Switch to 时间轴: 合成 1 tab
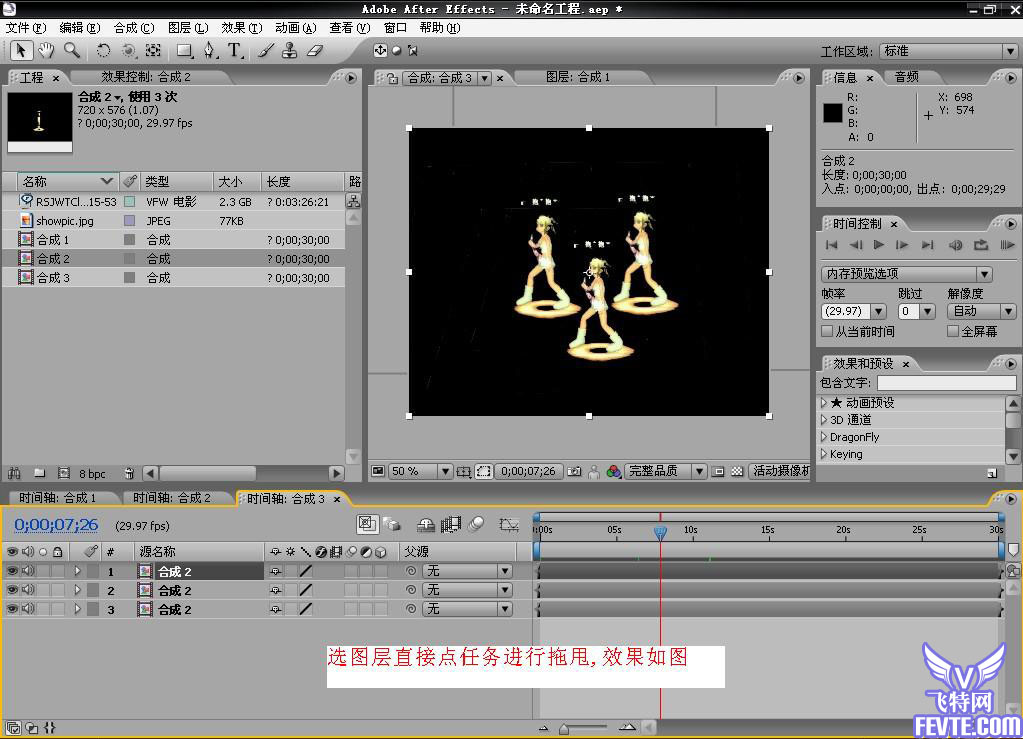Image resolution: width=1023 pixels, height=739 pixels. pyautogui.click(x=57, y=498)
